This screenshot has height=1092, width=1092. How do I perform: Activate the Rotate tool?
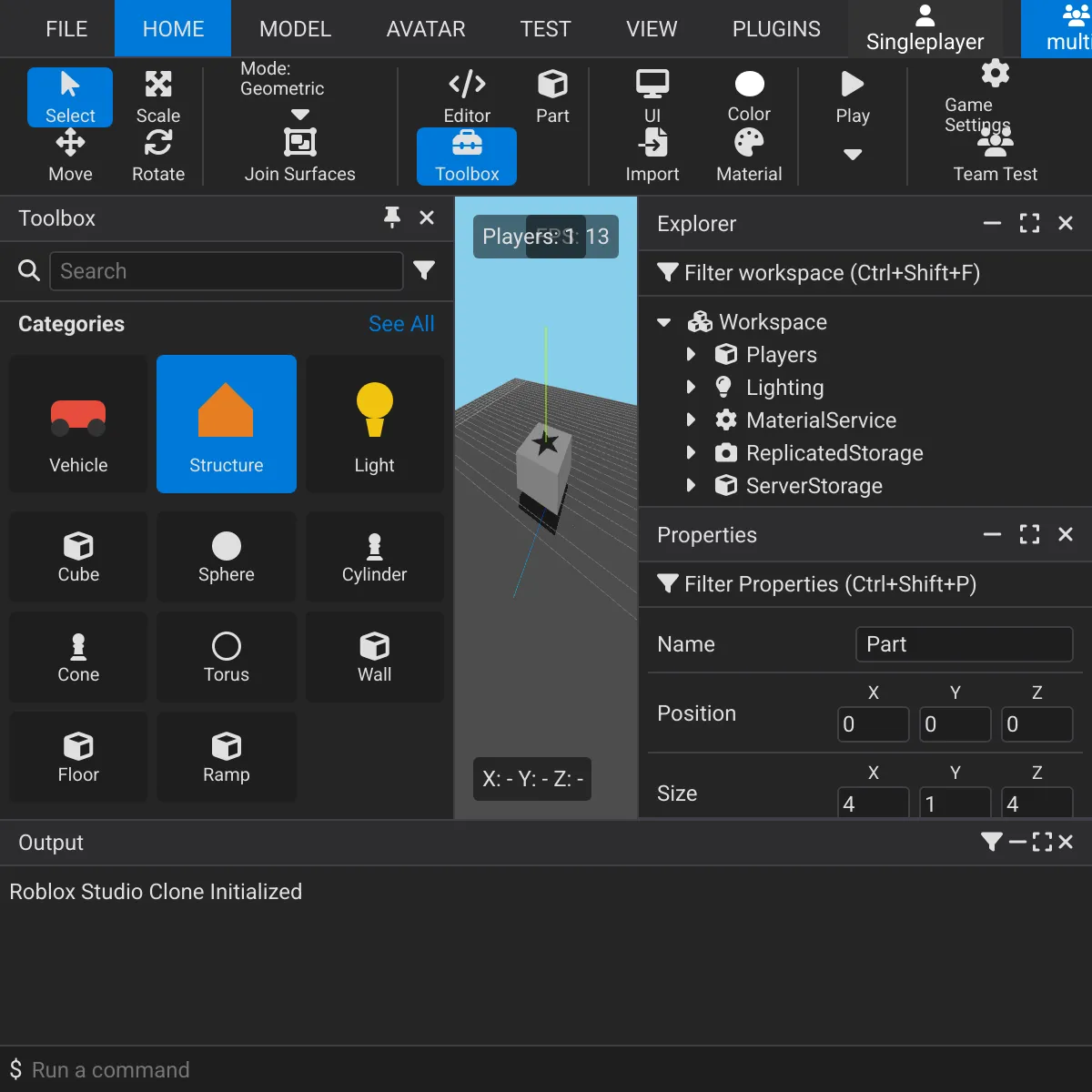pyautogui.click(x=158, y=156)
